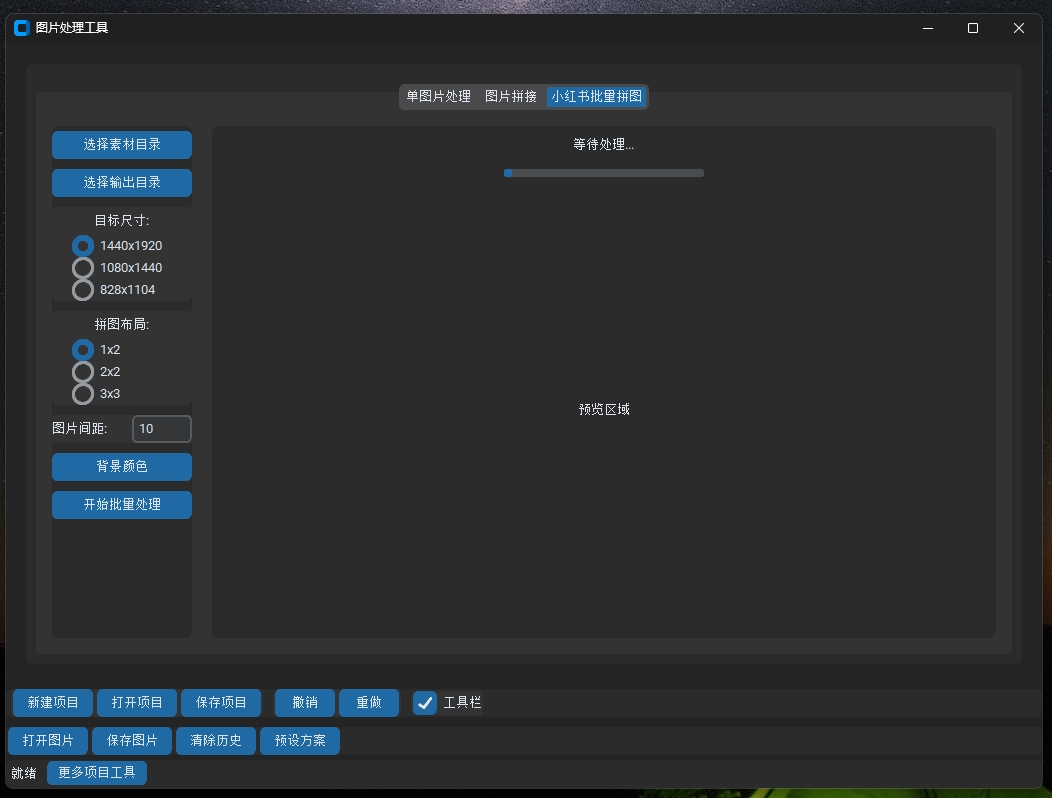1052x798 pixels.
Task: Click the 就绪 status text
Action: click(x=23, y=773)
